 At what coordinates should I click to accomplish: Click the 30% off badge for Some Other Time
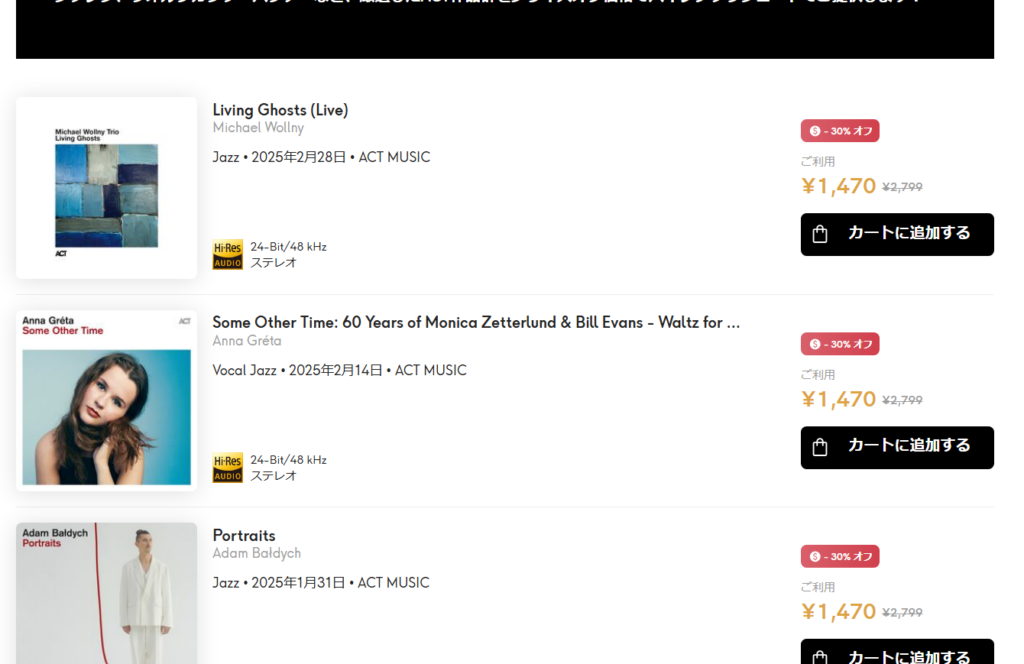840,344
